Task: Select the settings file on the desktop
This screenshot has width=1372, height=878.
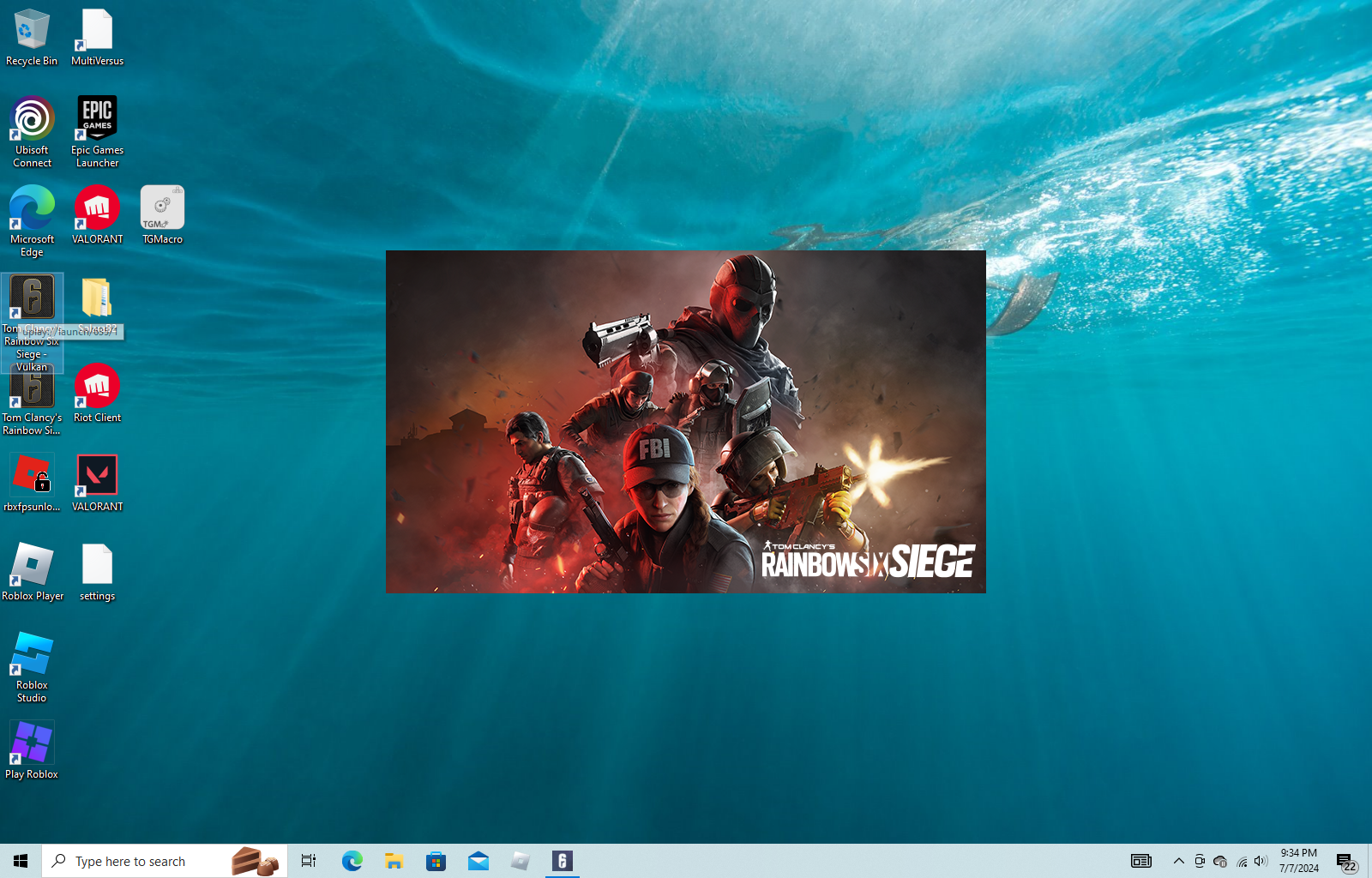Action: [97, 572]
